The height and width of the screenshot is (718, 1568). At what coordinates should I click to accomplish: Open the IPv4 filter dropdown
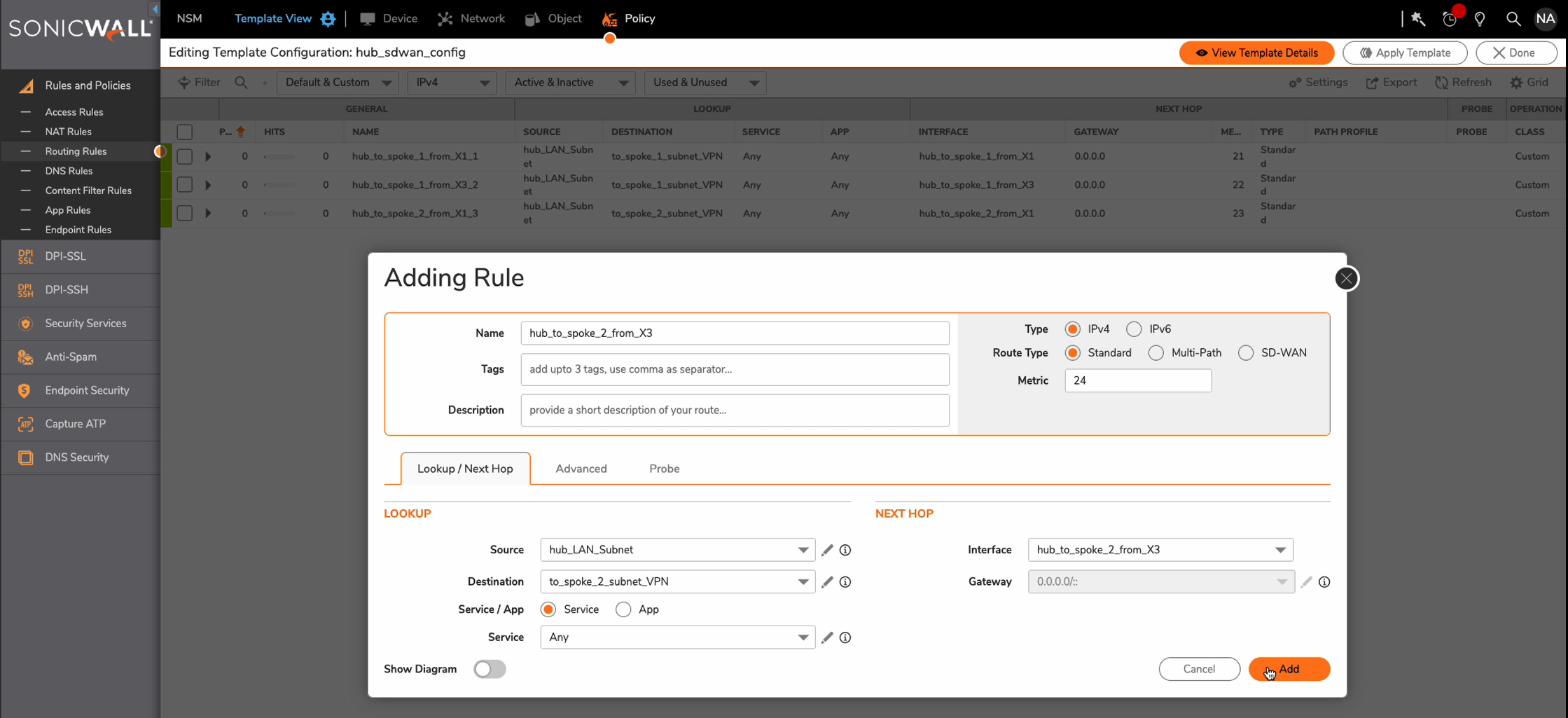point(452,83)
